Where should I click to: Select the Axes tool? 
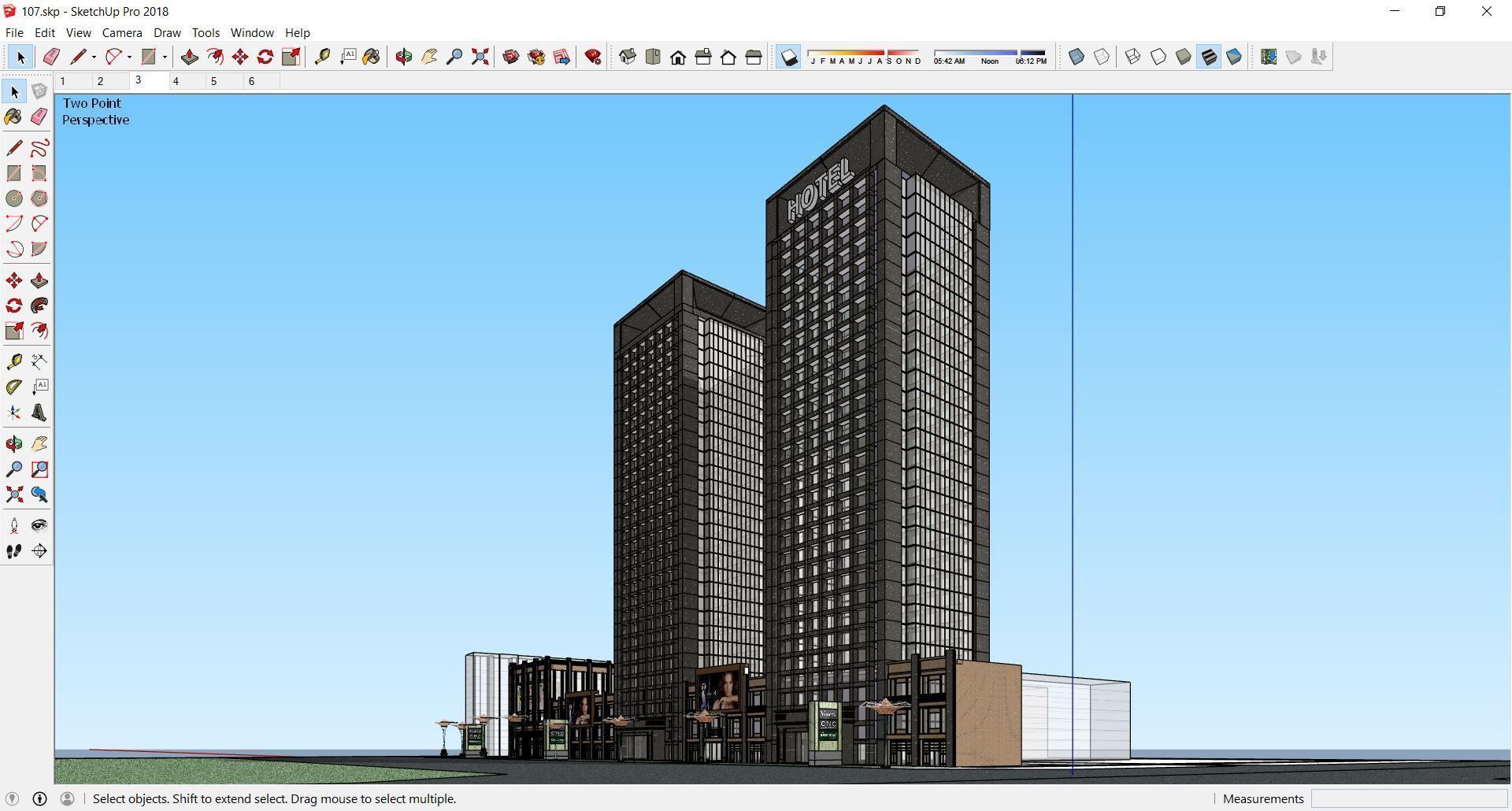(x=14, y=413)
